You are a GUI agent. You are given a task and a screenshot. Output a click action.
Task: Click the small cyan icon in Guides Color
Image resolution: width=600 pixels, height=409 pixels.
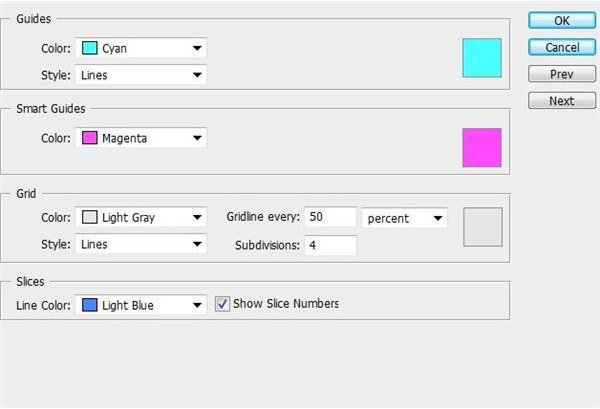pyautogui.click(x=90, y=48)
